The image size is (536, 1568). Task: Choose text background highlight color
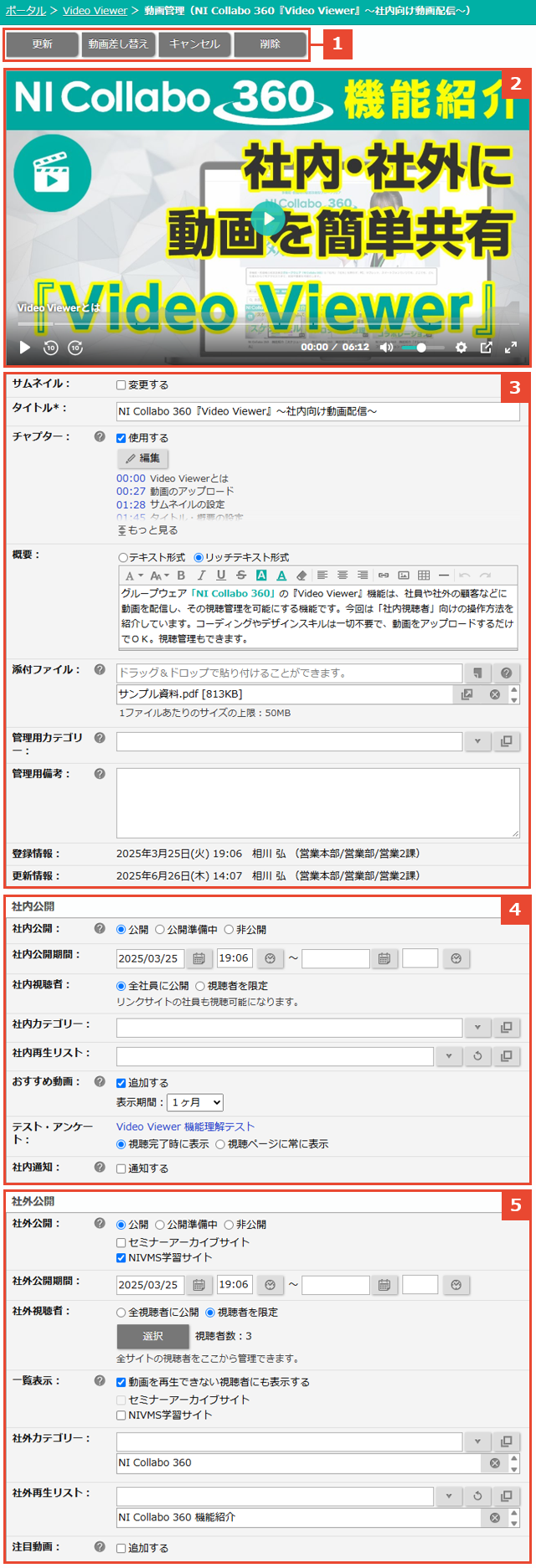click(x=261, y=575)
